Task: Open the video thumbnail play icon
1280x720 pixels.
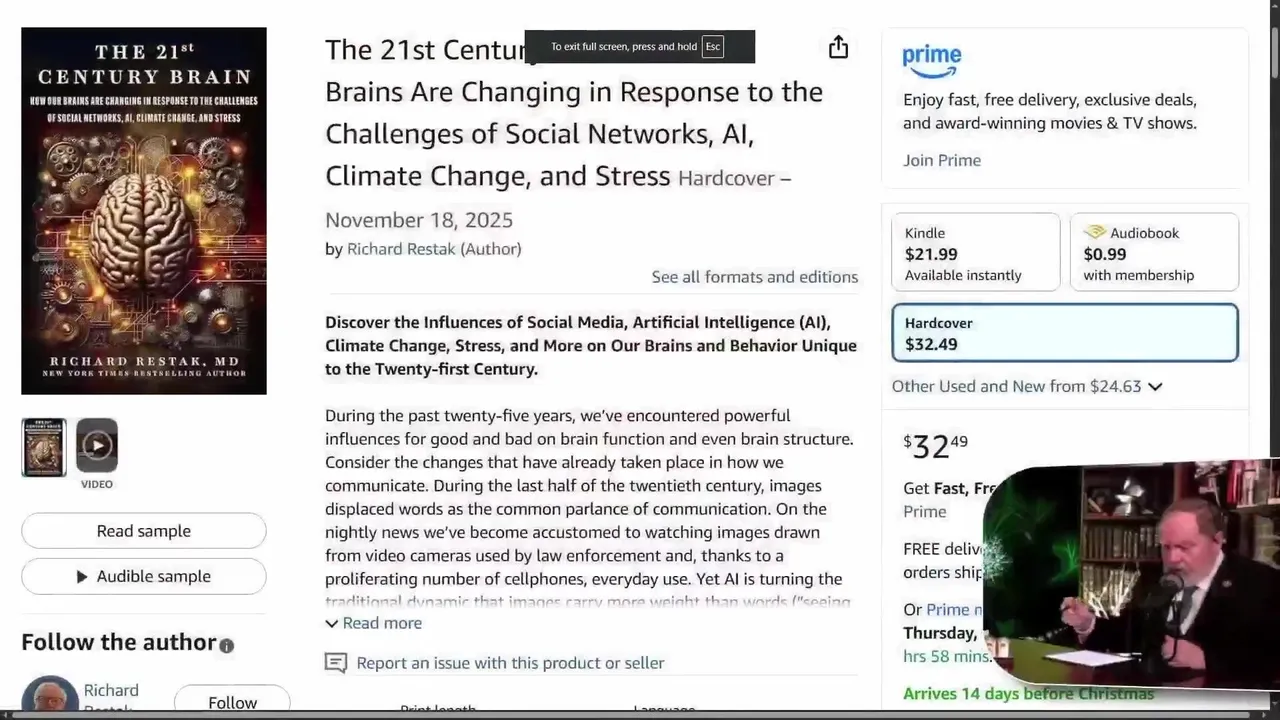Action: click(x=97, y=446)
